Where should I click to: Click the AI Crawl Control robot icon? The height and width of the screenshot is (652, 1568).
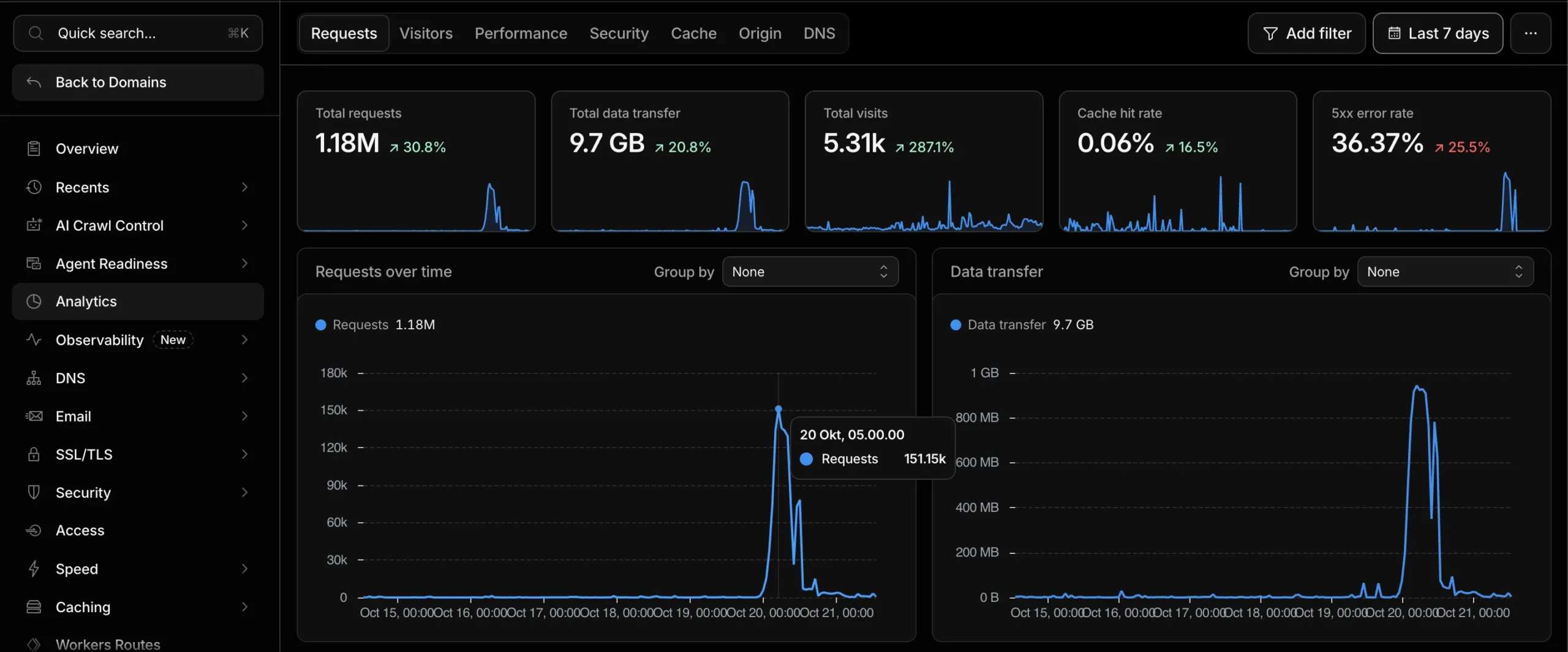point(34,225)
